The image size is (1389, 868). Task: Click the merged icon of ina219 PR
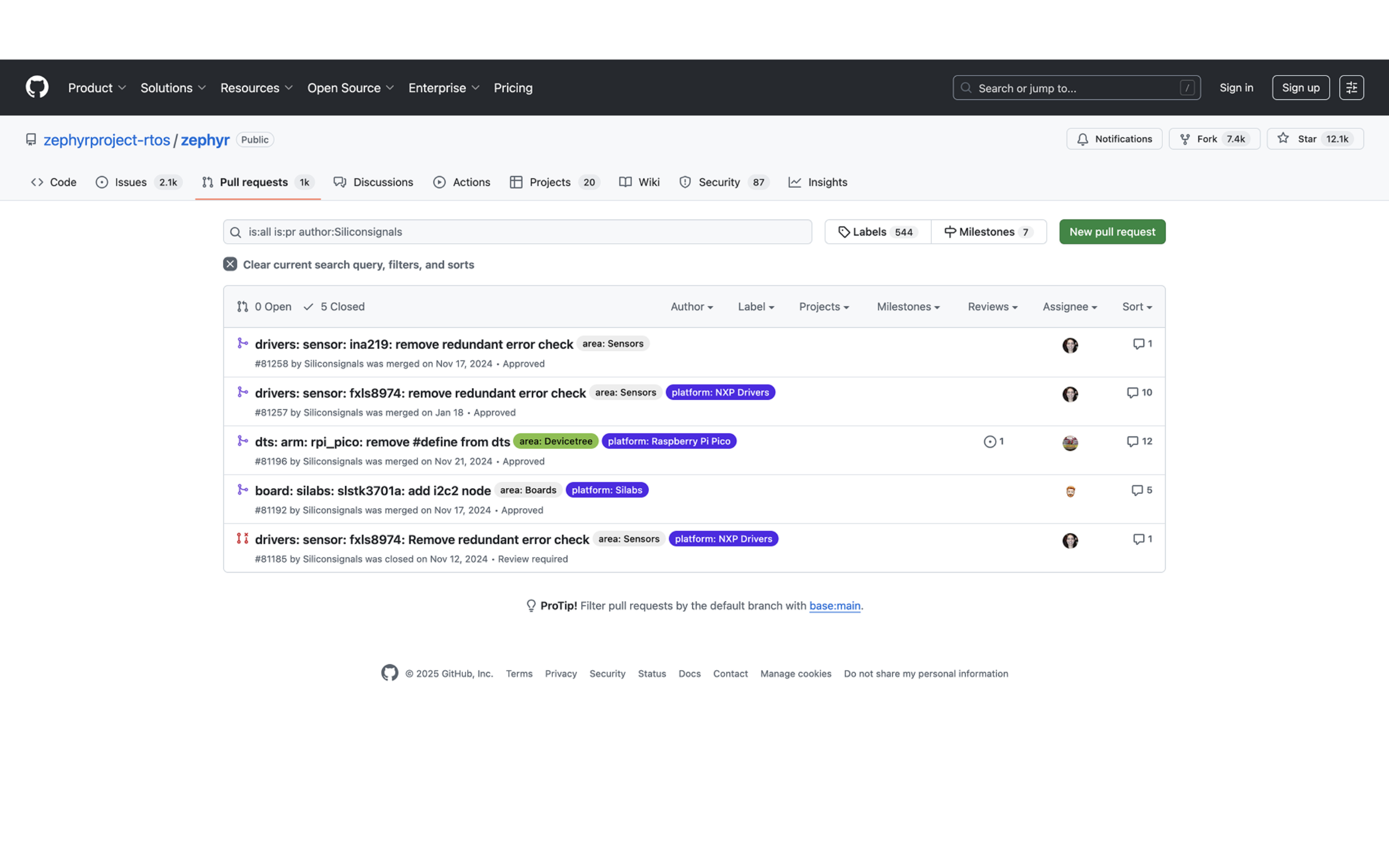242,343
